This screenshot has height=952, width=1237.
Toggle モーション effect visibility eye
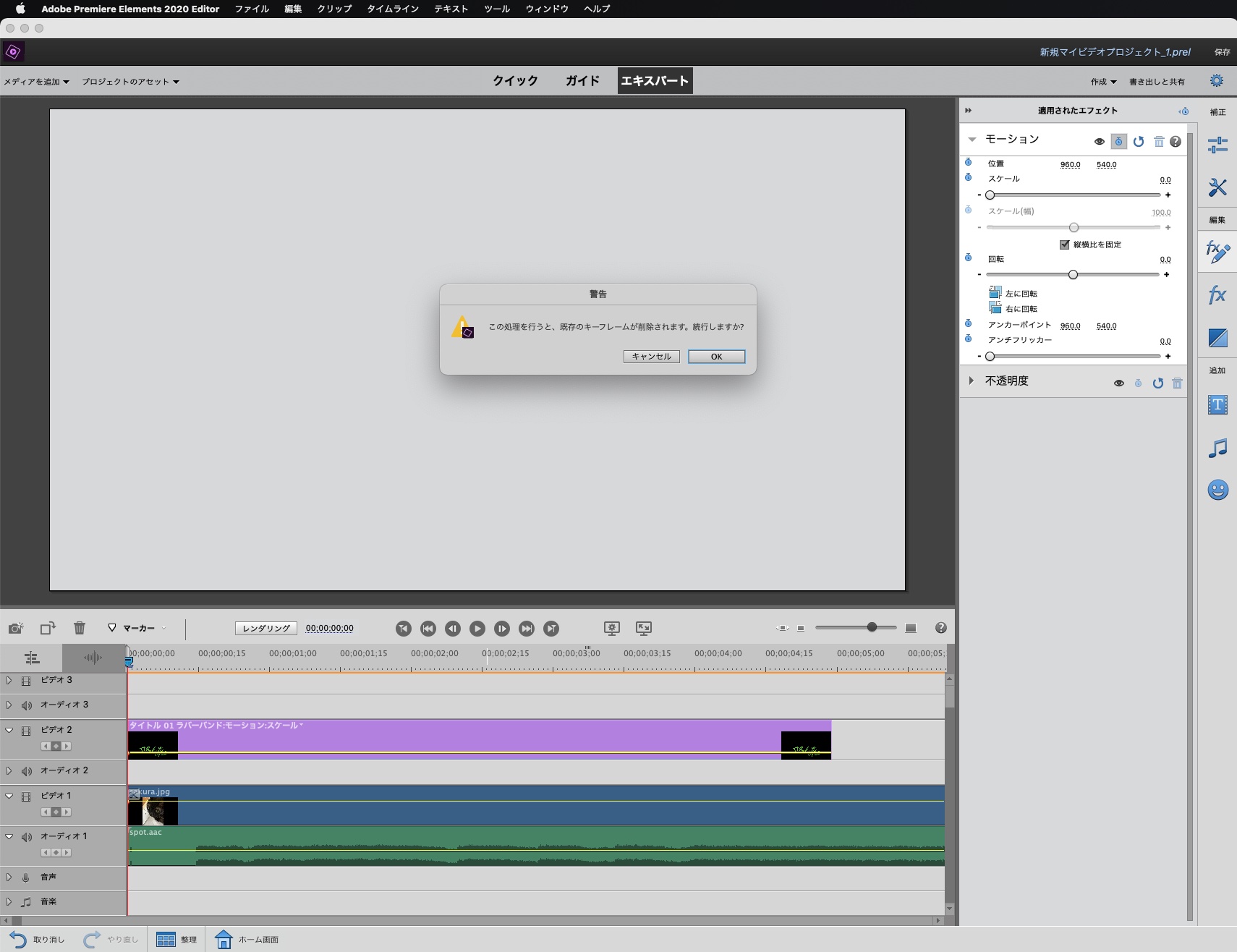[x=1099, y=142]
